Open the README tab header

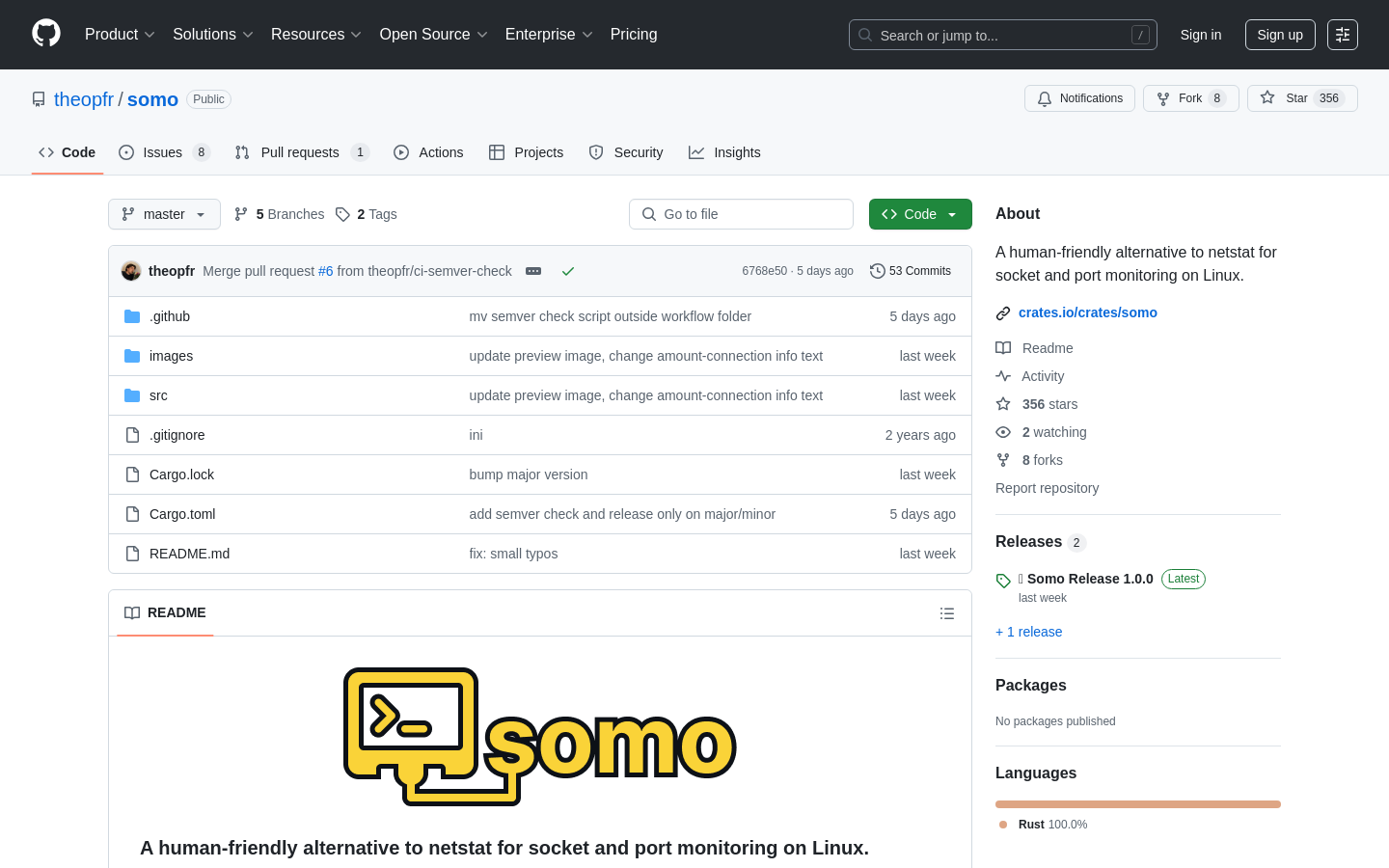(165, 613)
